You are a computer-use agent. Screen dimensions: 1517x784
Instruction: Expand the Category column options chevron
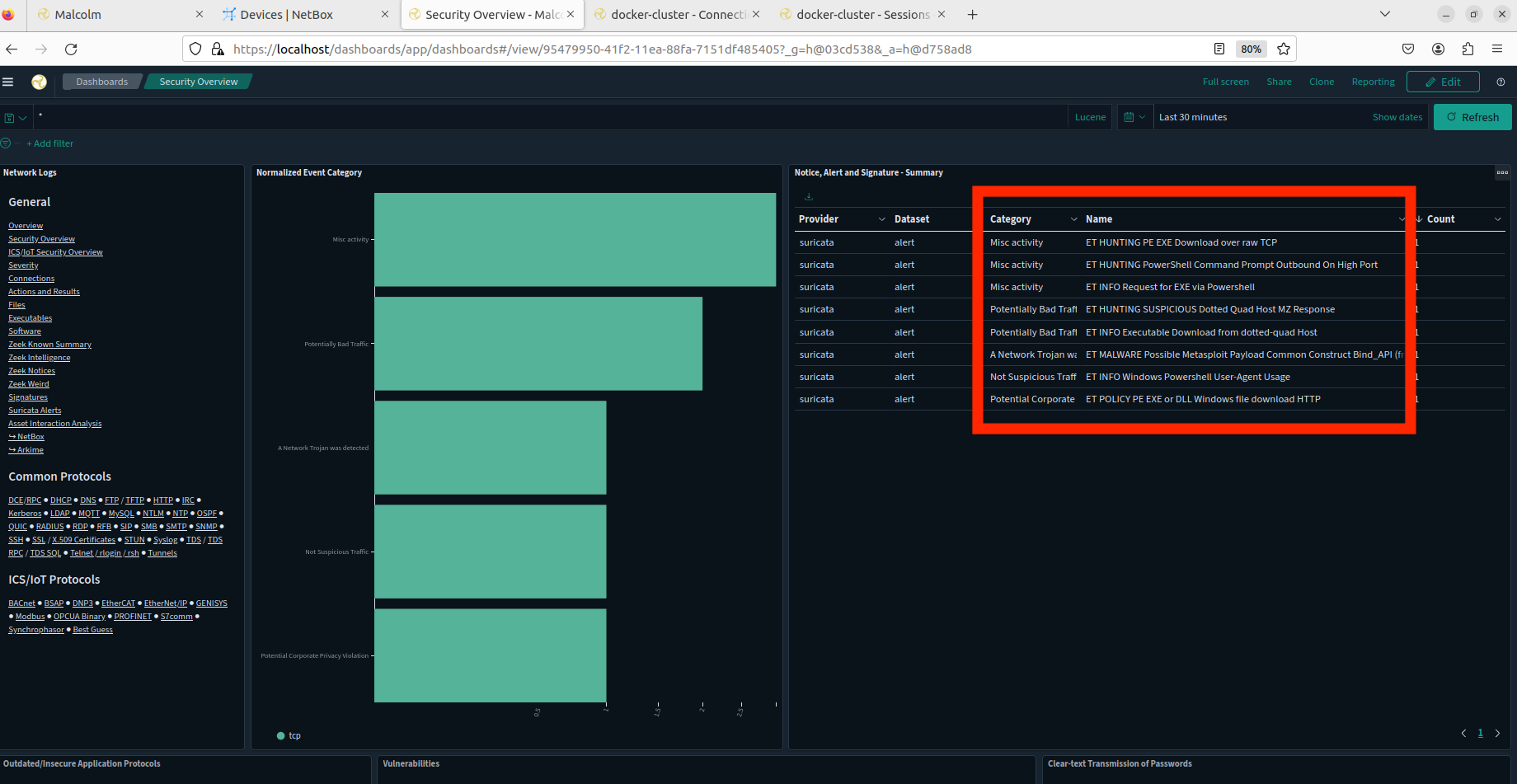click(x=1073, y=219)
